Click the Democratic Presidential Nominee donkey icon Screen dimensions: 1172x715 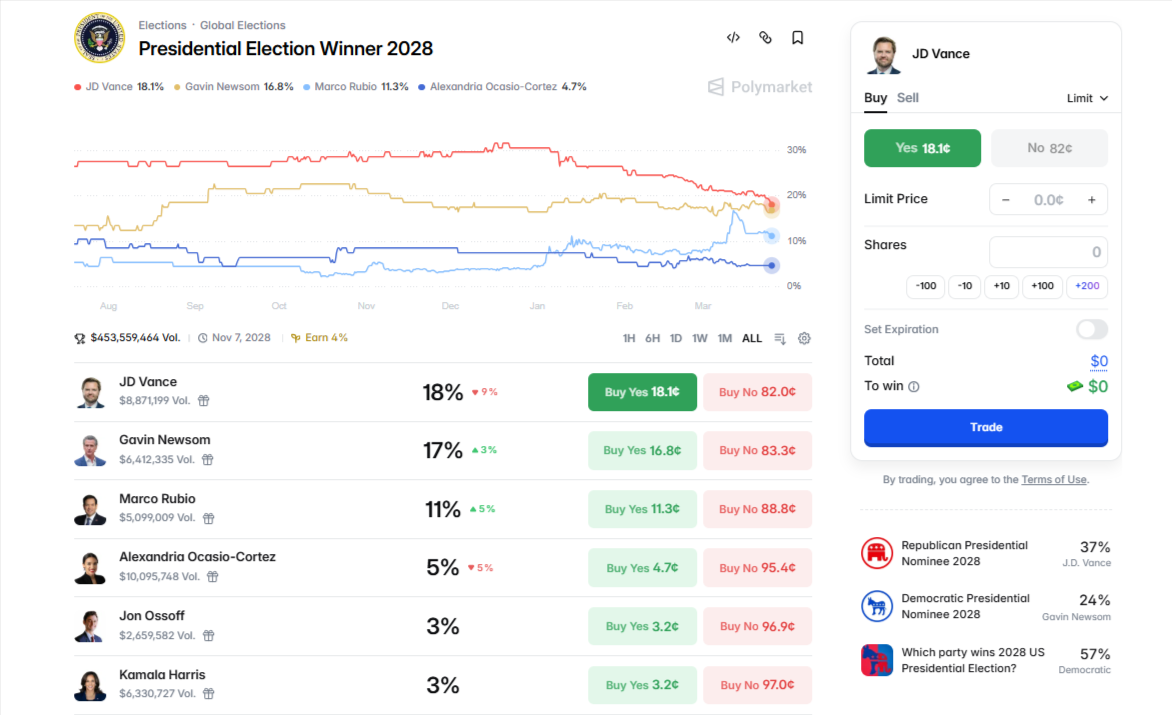(x=876, y=606)
